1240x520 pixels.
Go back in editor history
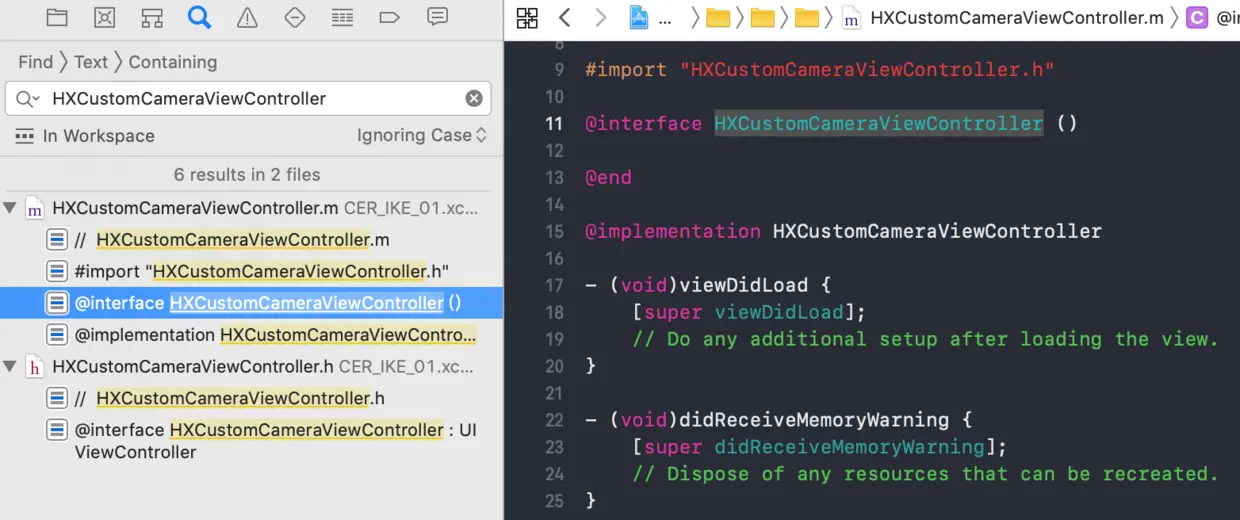(564, 17)
